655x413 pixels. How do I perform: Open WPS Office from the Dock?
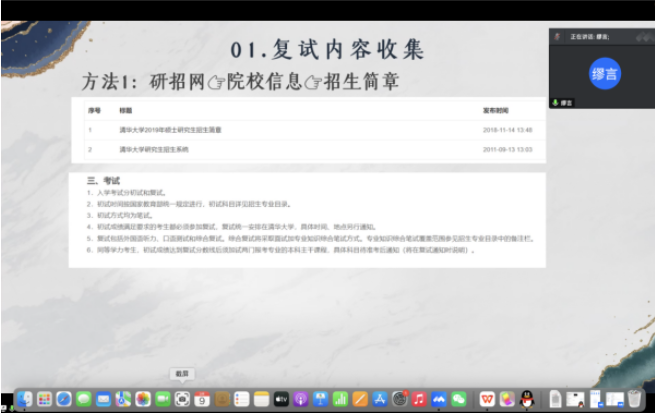click(x=487, y=399)
